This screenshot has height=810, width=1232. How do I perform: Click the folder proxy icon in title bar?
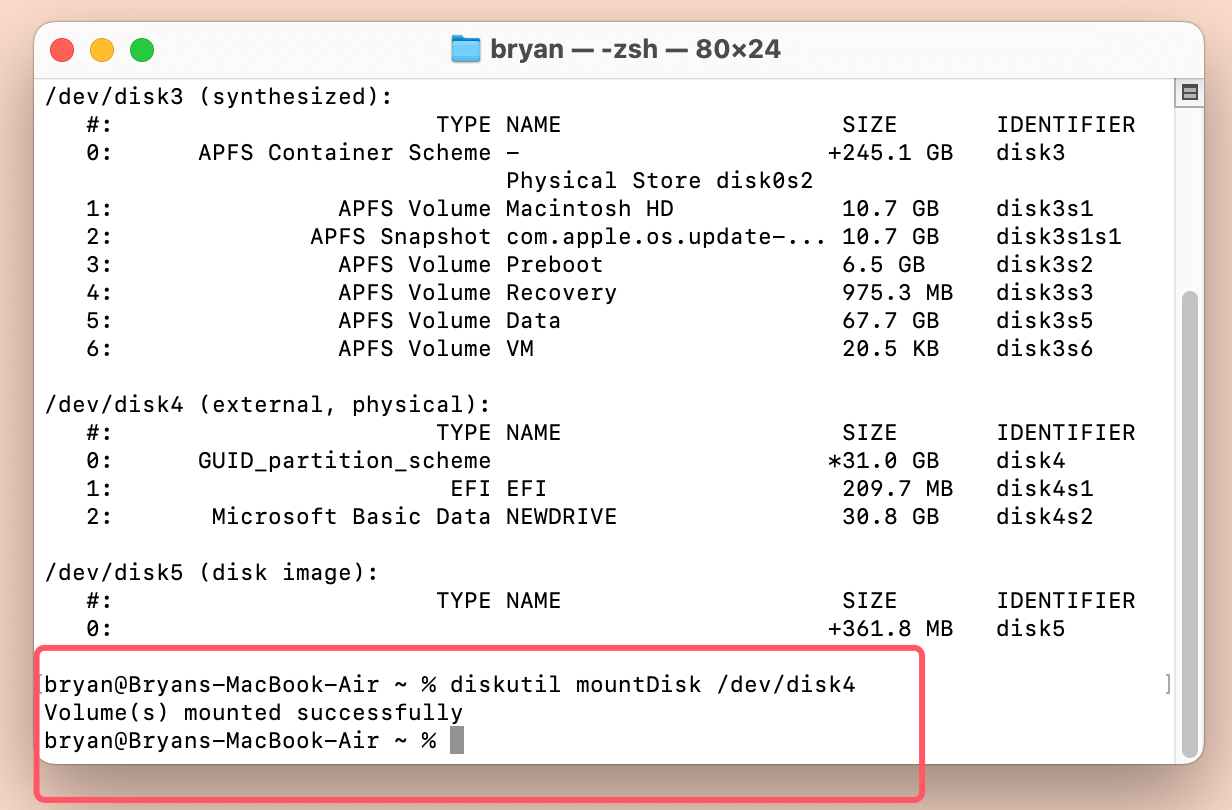click(x=466, y=49)
